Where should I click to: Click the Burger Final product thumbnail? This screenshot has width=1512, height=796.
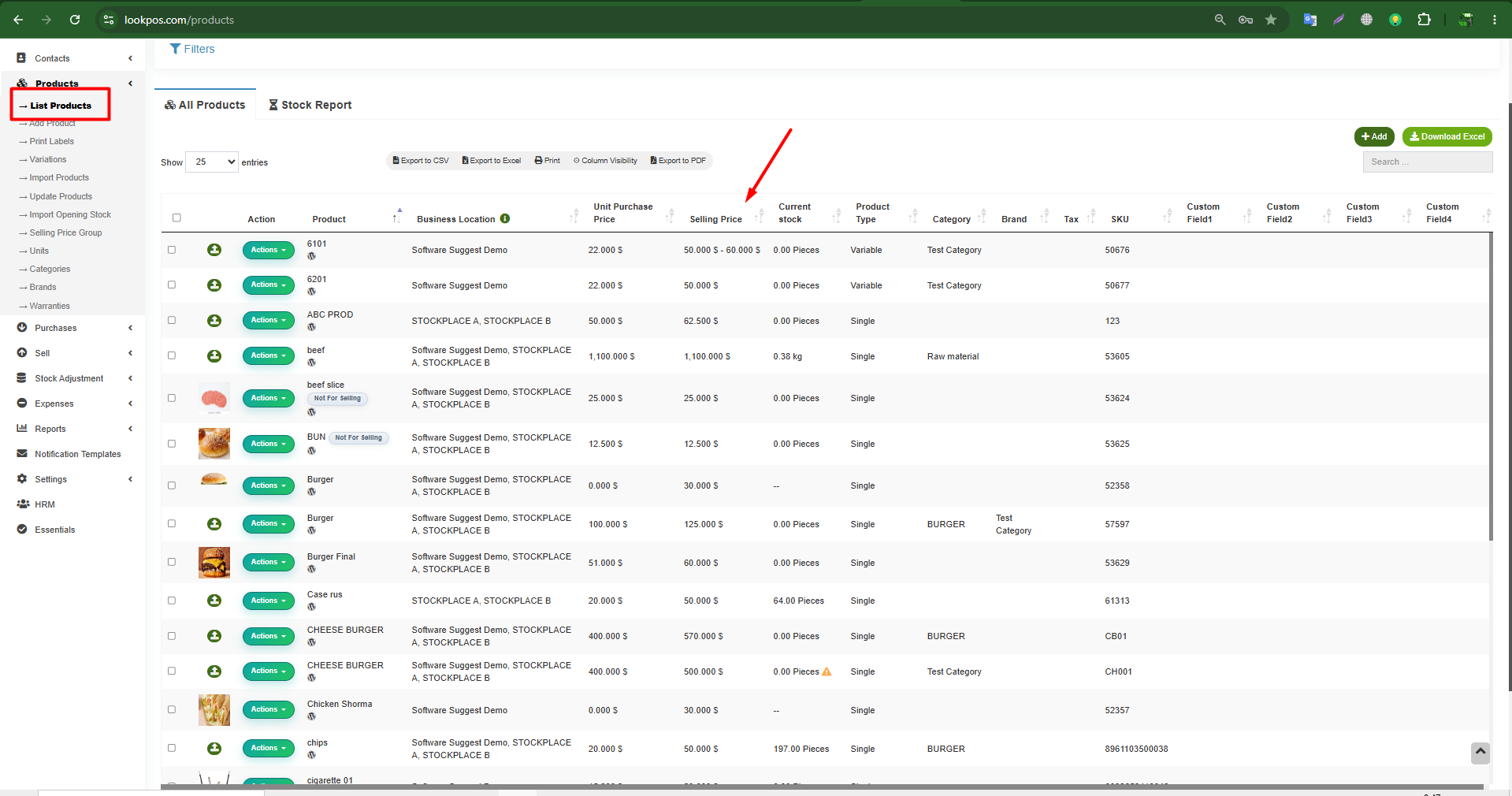[214, 563]
